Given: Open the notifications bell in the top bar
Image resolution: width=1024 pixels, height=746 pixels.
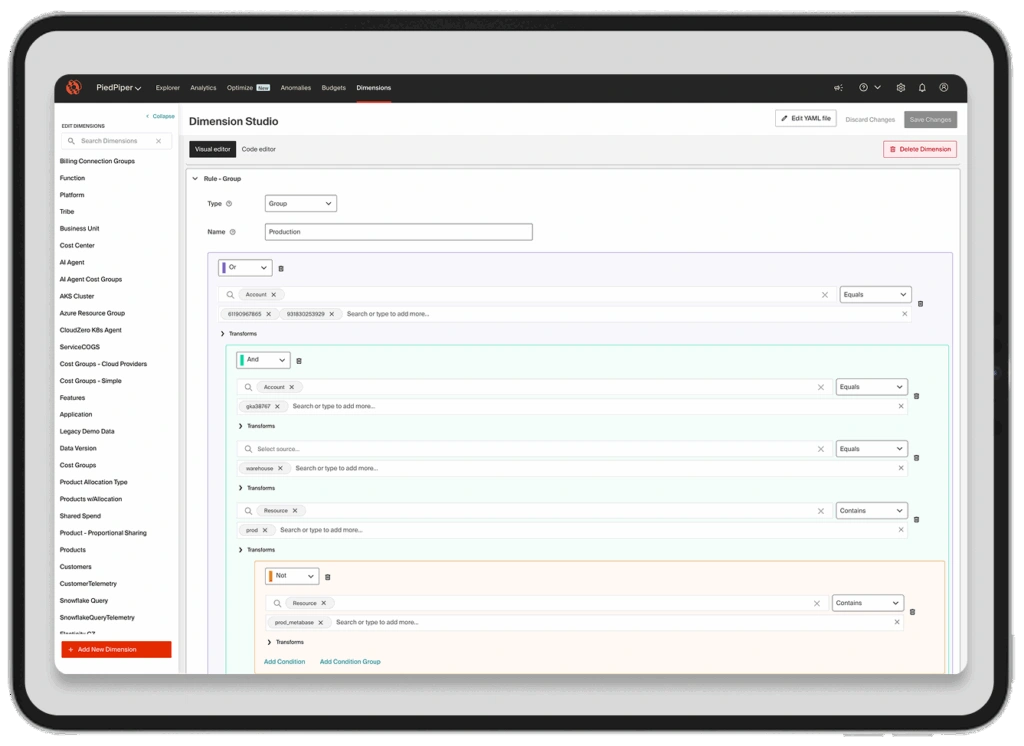Looking at the screenshot, I should (922, 87).
